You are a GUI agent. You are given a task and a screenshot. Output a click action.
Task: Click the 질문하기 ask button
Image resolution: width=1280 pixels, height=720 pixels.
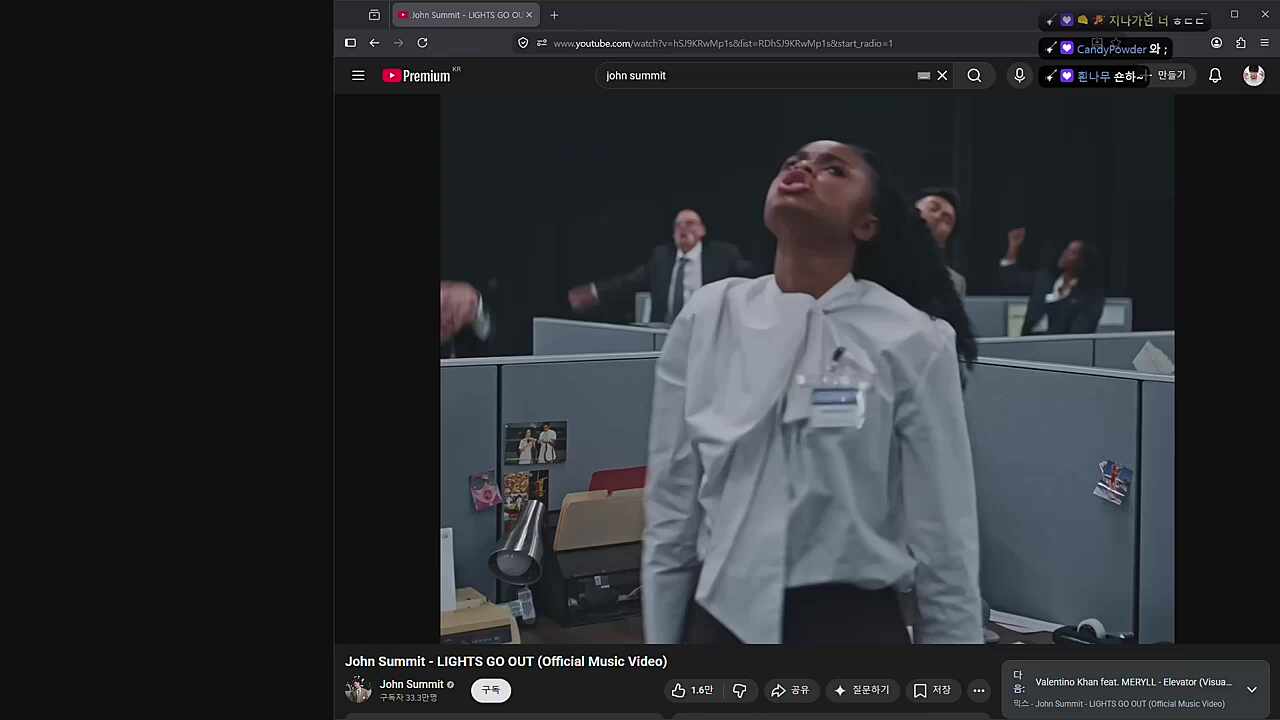(x=862, y=690)
